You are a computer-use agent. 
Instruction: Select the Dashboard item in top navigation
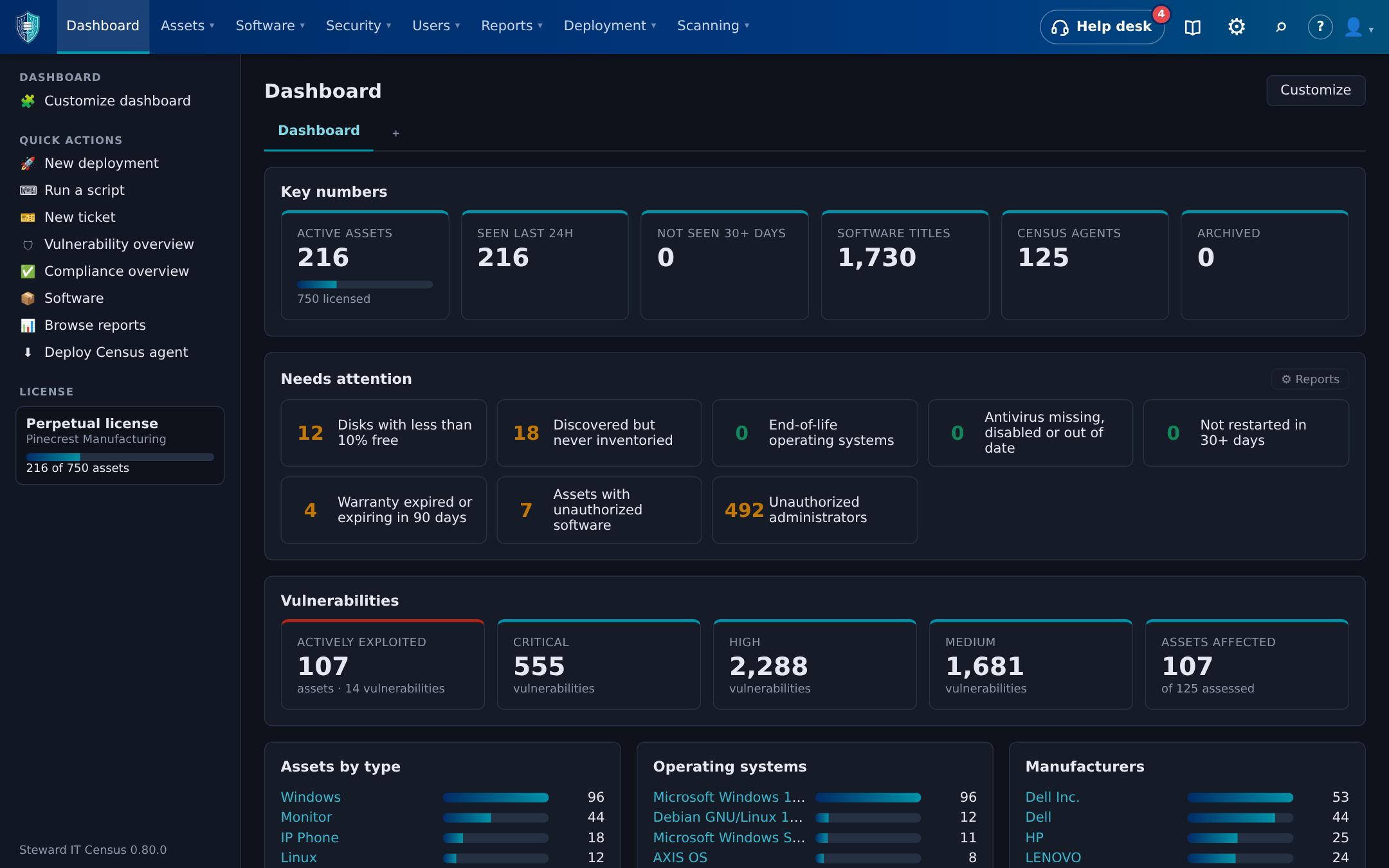coord(103,26)
